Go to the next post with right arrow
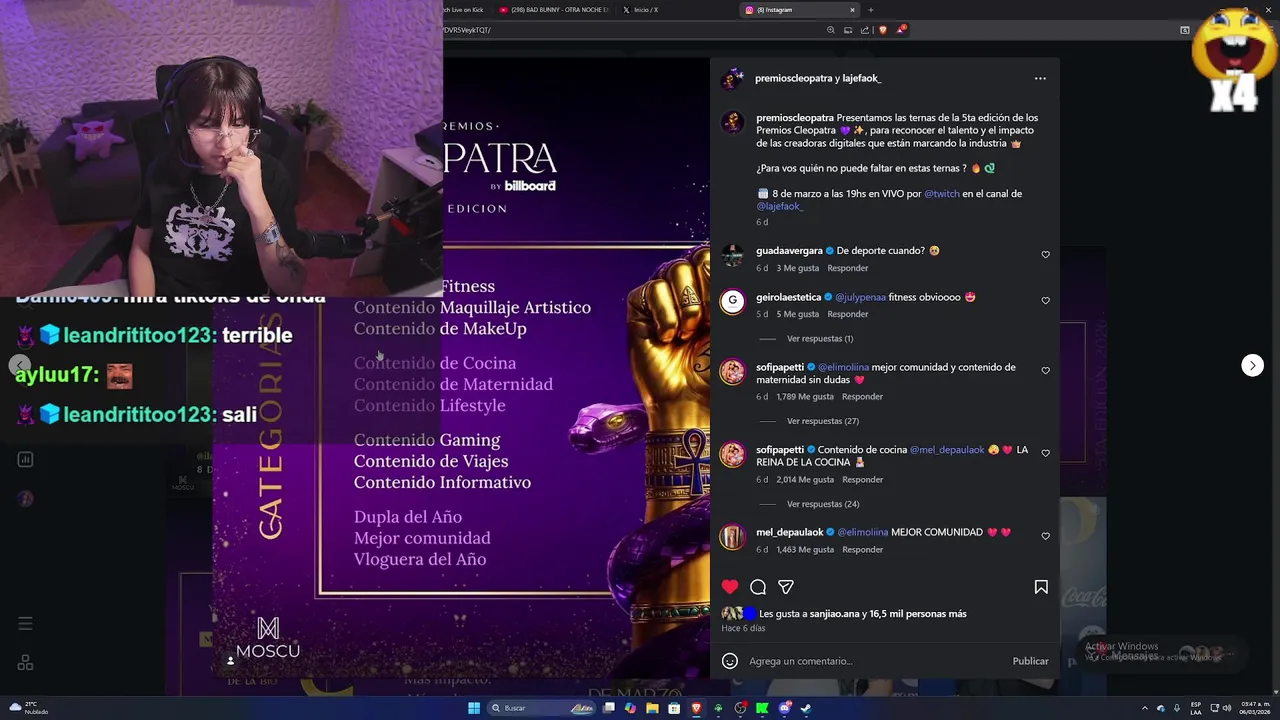 click(1252, 365)
